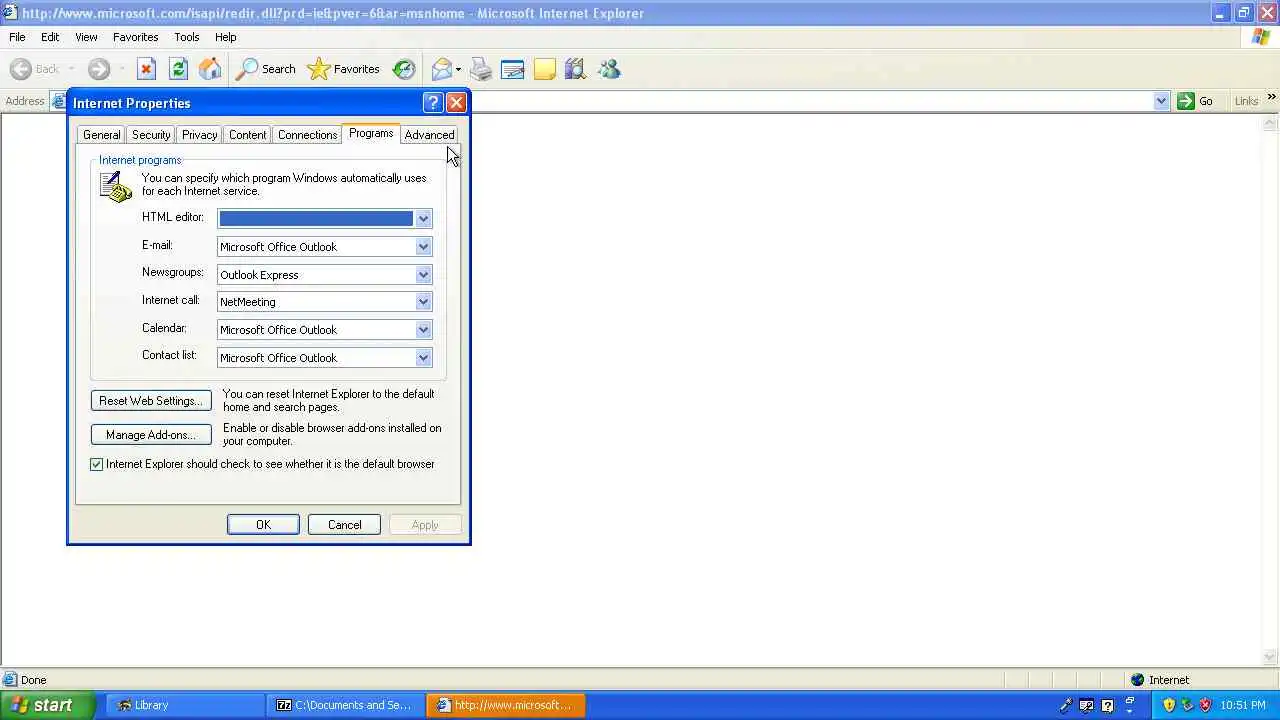Click the Manage Add-ons button
The height and width of the screenshot is (720, 1280).
click(x=151, y=435)
